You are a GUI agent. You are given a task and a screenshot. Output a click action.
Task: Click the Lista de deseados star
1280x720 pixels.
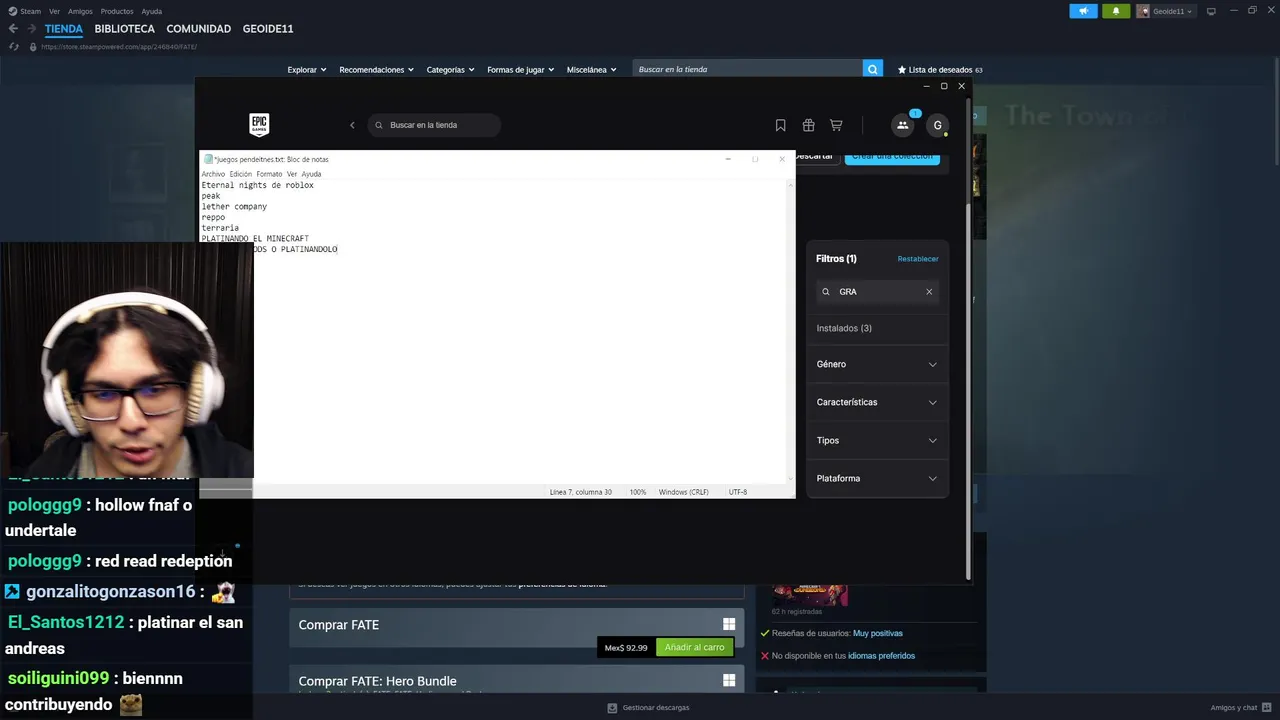coord(902,70)
